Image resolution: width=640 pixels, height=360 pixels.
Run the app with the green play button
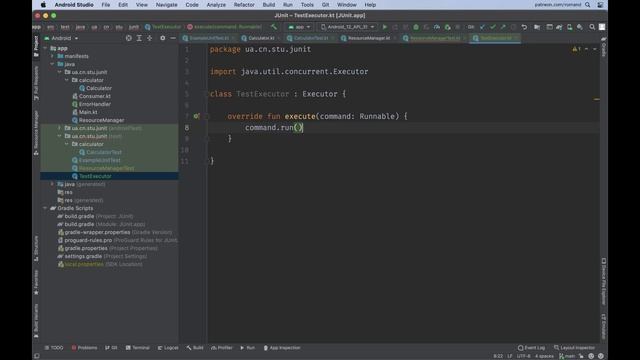pyautogui.click(x=384, y=27)
